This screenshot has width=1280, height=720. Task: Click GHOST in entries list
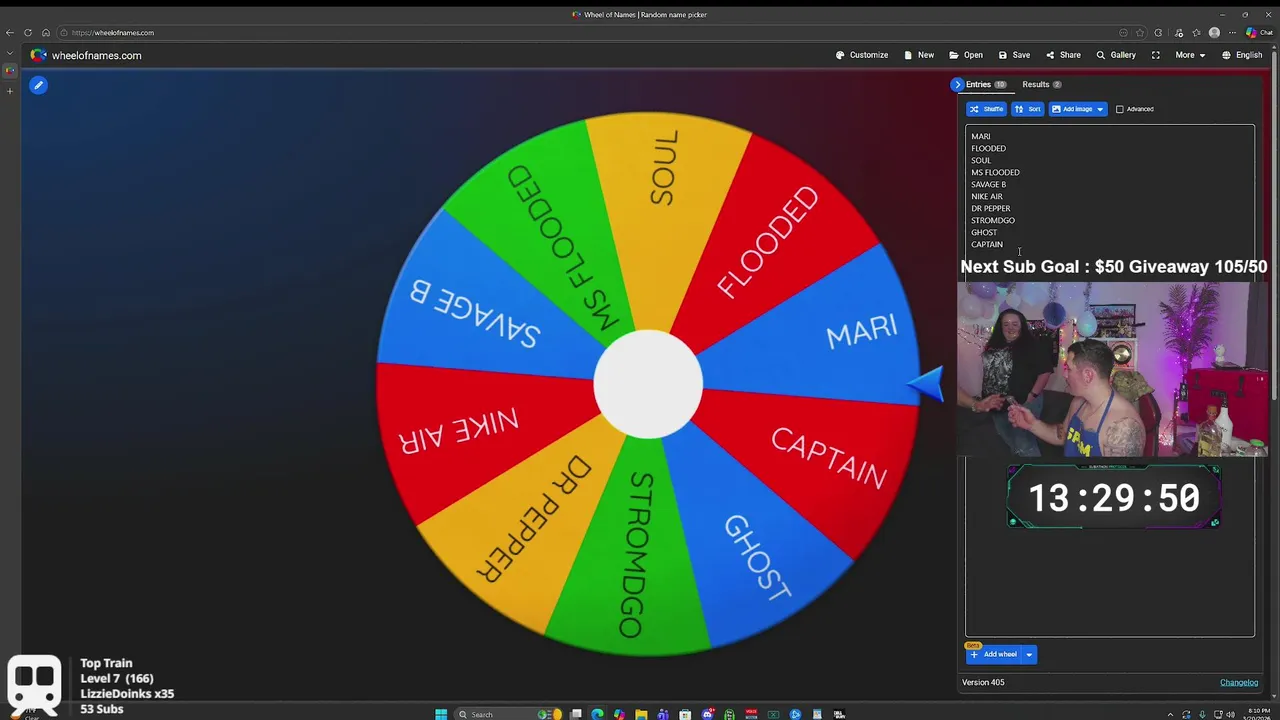click(983, 233)
